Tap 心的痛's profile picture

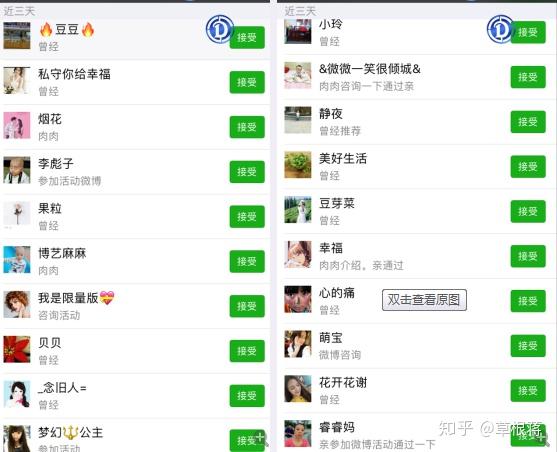pos(298,299)
